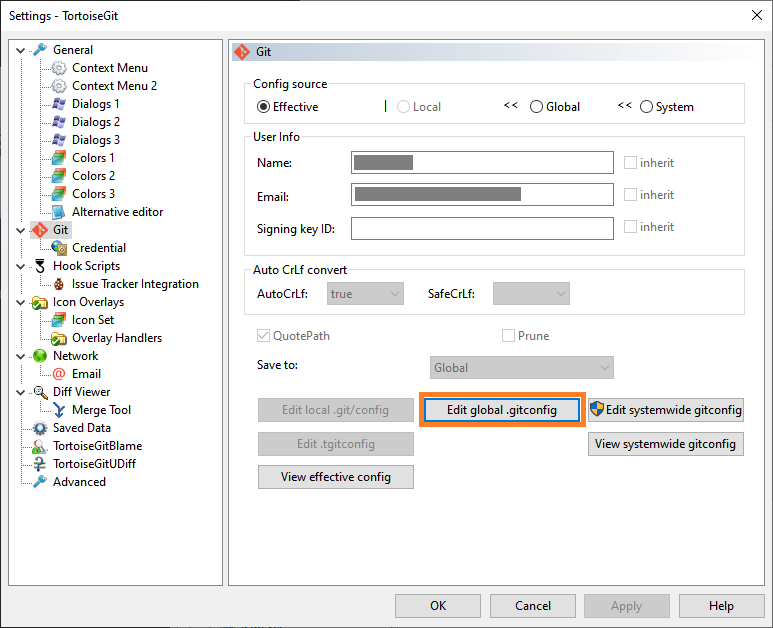Open the Saved Data icon

[x=40, y=428]
